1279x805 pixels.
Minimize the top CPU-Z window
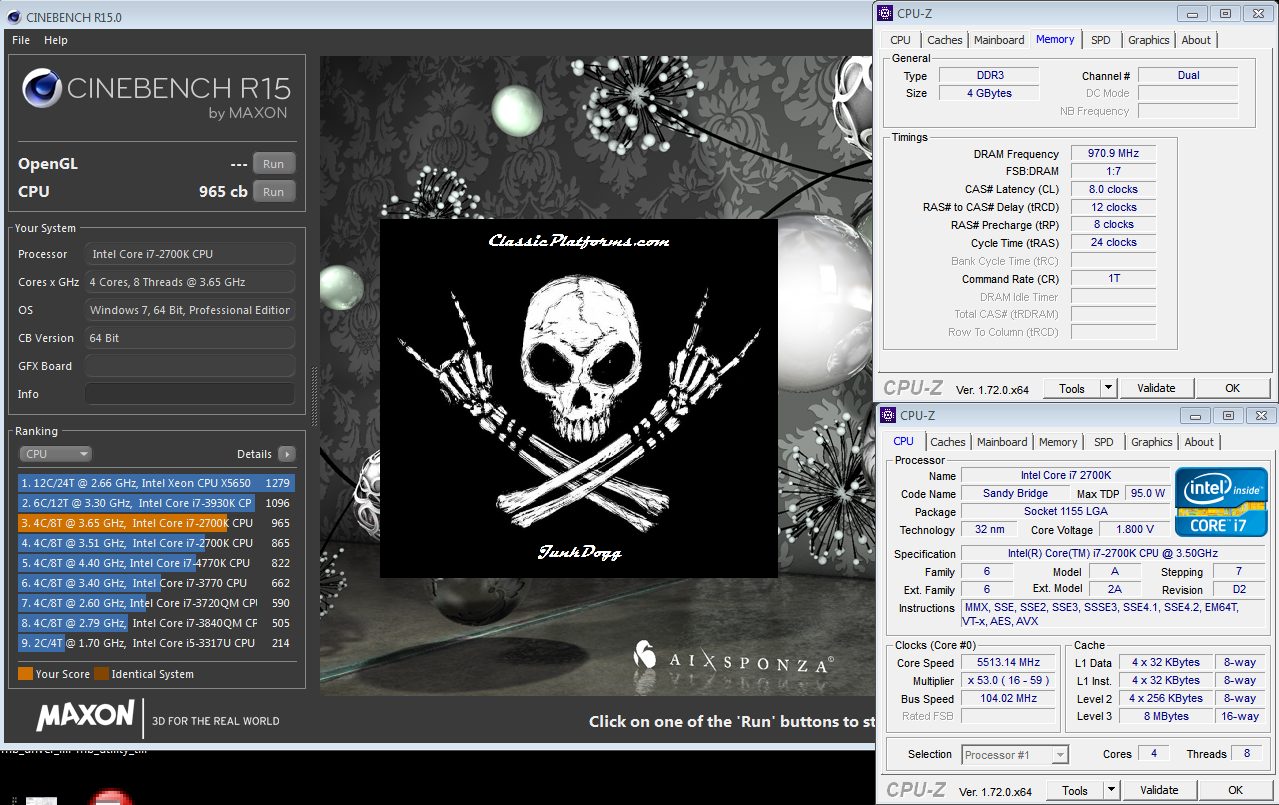[x=1191, y=13]
